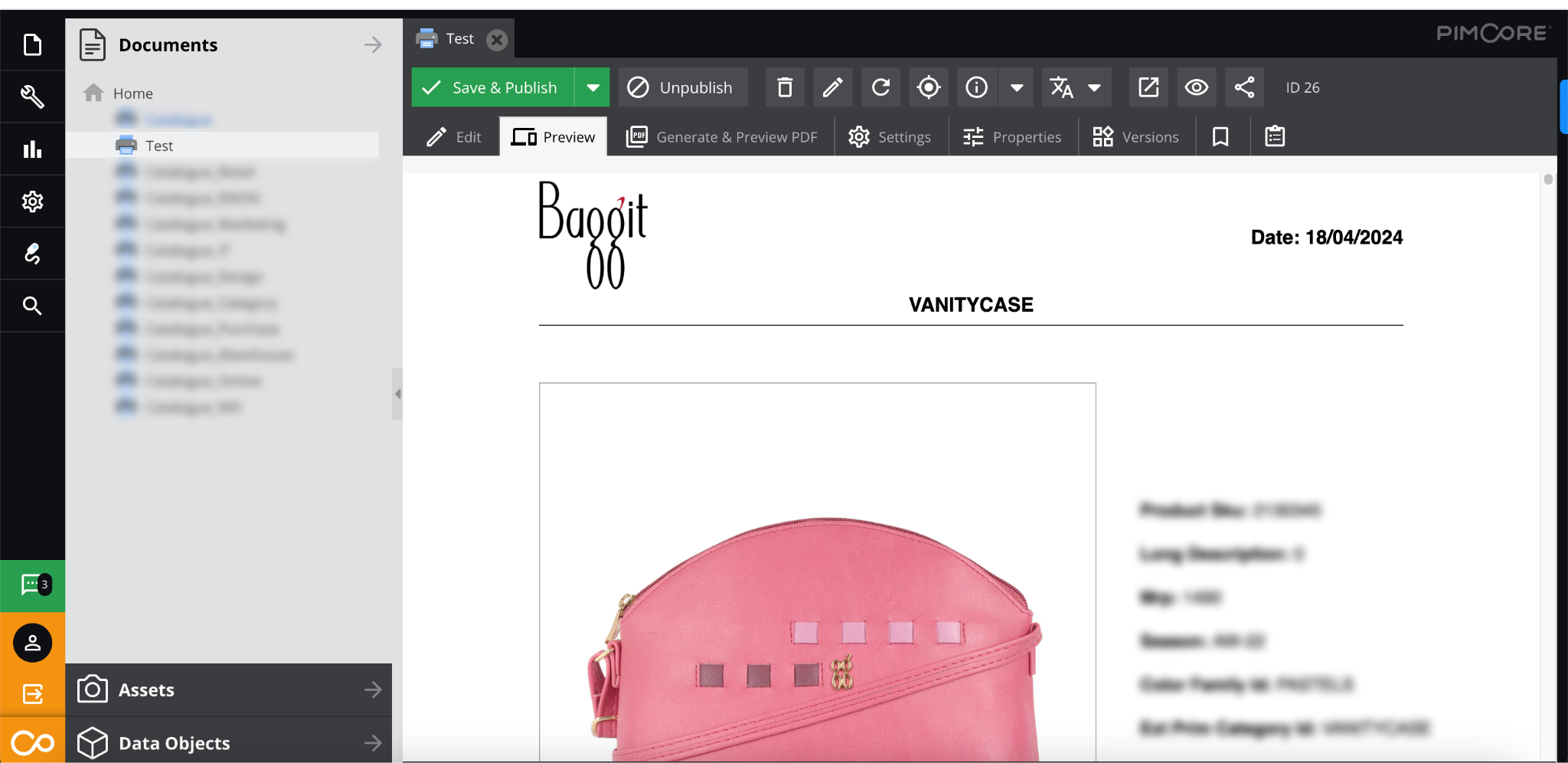1568x763 pixels.
Task: Toggle preview with eye icon
Action: pos(1197,87)
